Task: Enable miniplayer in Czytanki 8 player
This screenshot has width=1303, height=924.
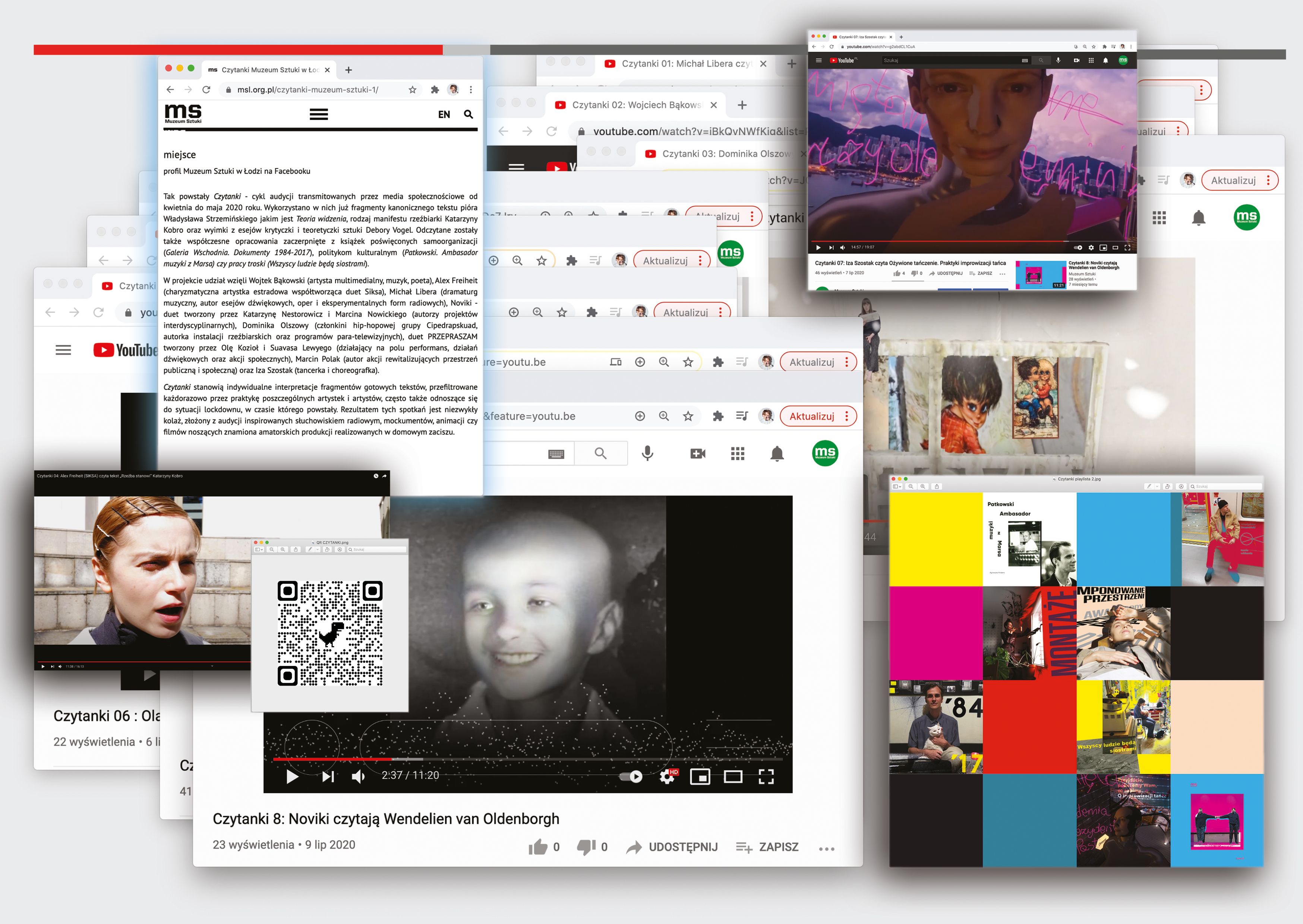Action: click(700, 776)
